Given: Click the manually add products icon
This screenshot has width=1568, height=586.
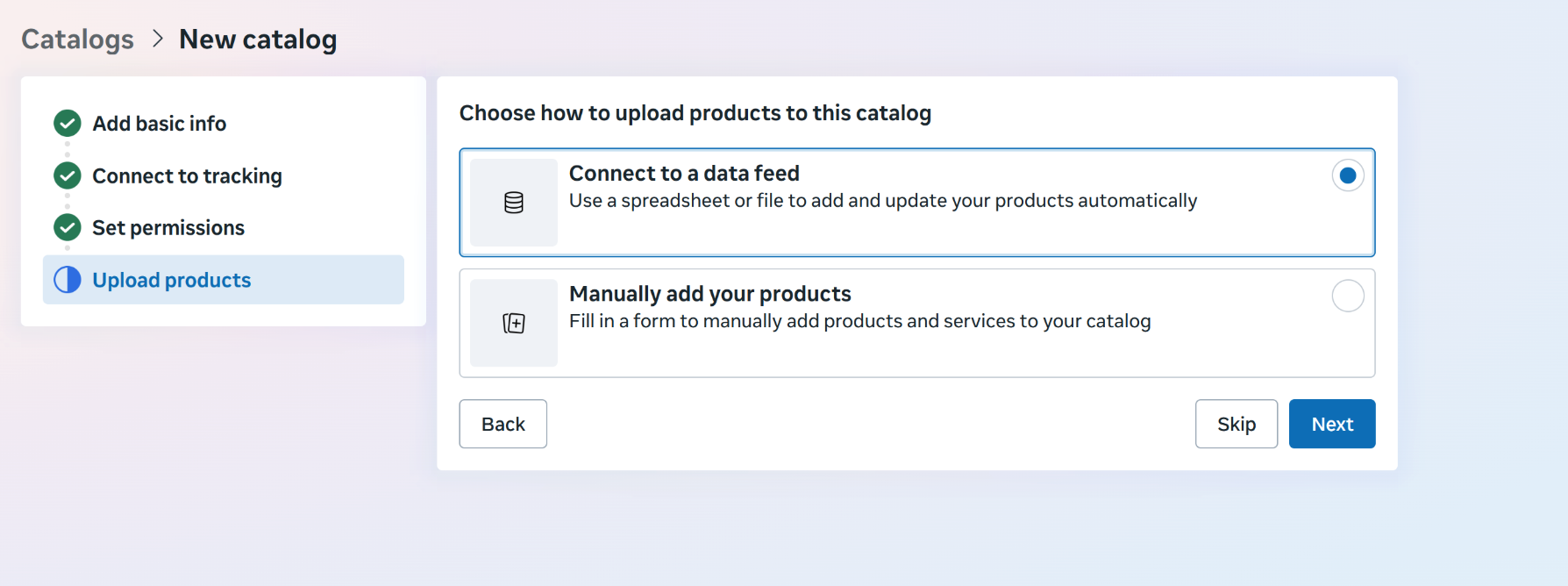Looking at the screenshot, I should point(514,323).
